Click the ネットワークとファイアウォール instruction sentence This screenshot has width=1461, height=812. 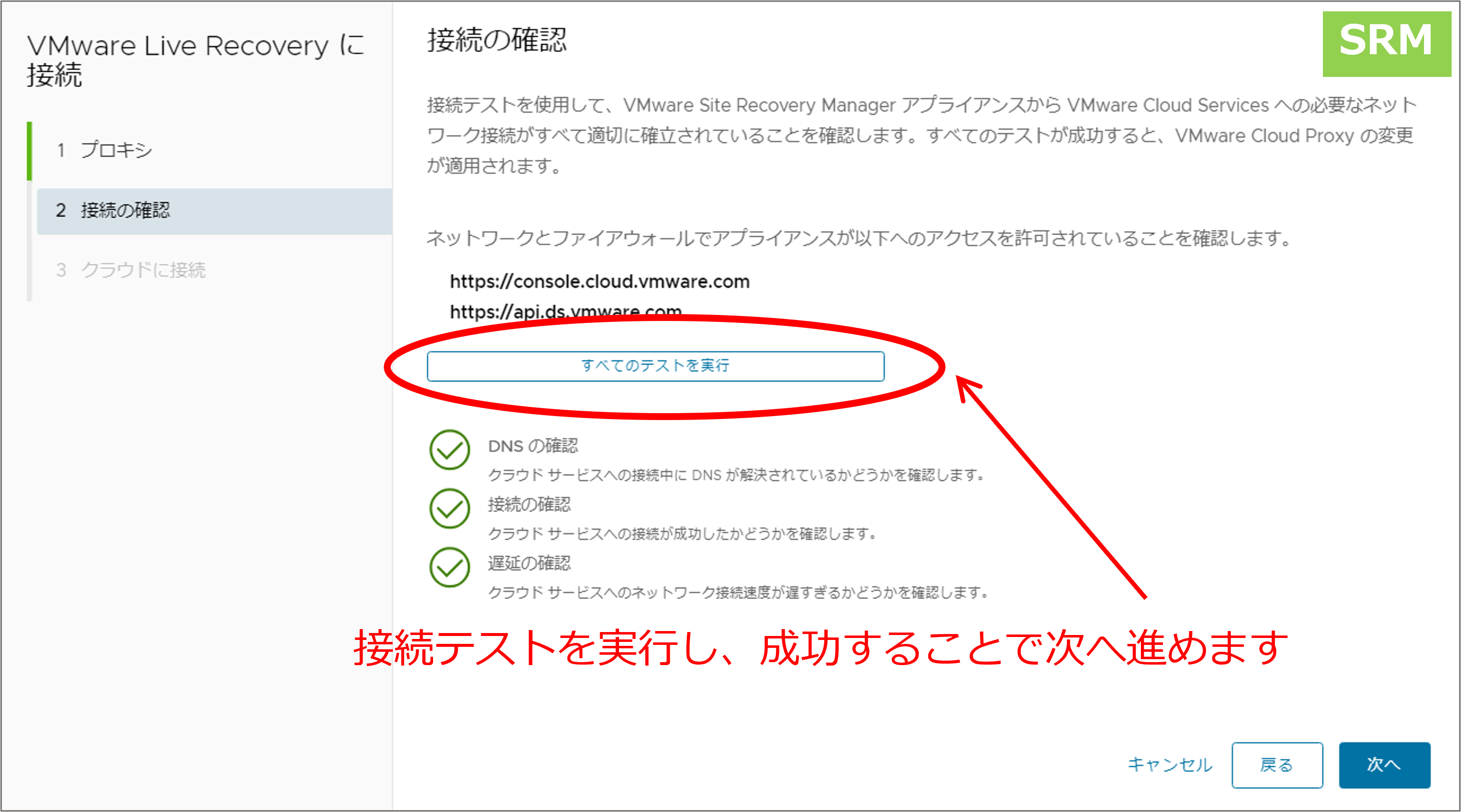[x=860, y=238]
